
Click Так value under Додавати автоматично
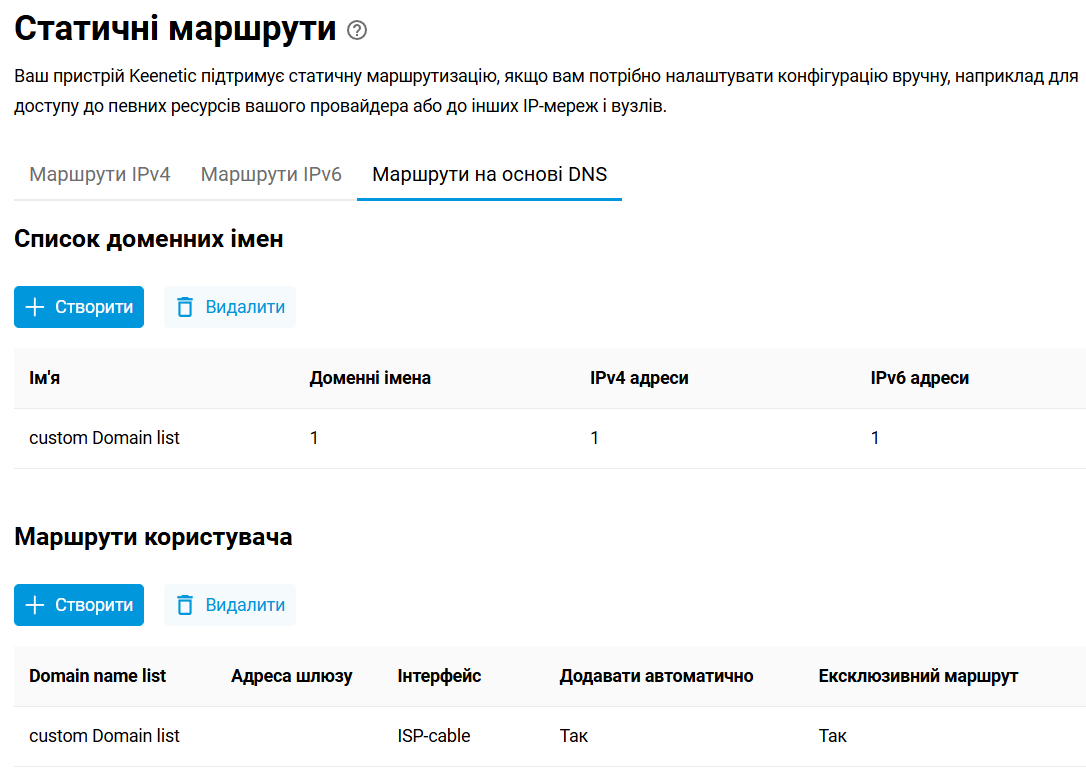(574, 736)
